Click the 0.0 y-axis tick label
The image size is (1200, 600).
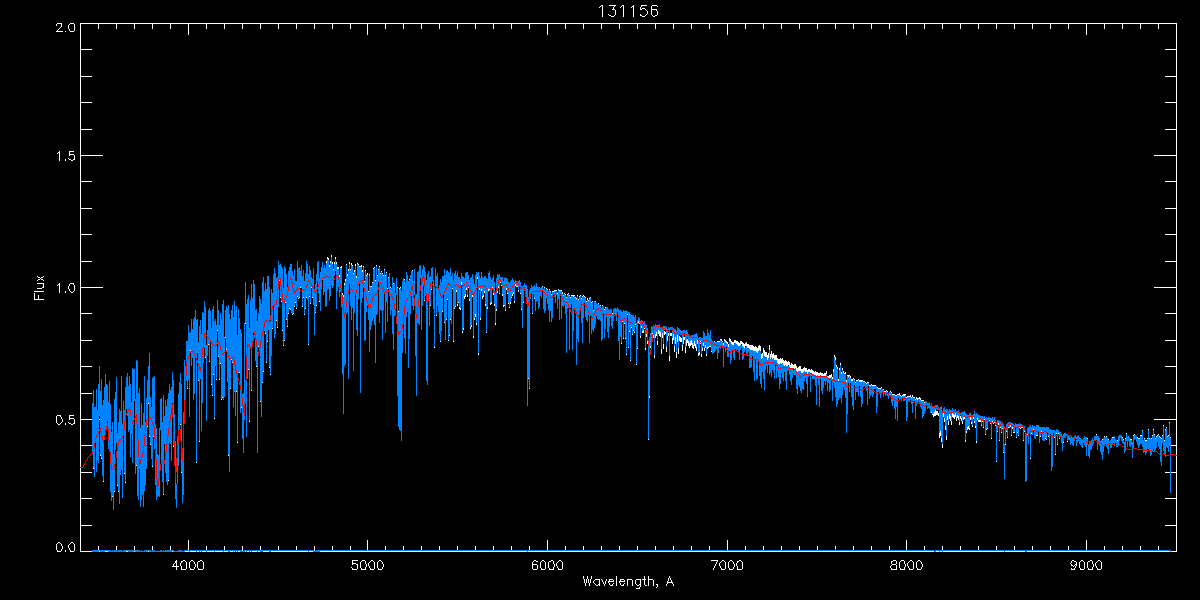pyautogui.click(x=66, y=548)
